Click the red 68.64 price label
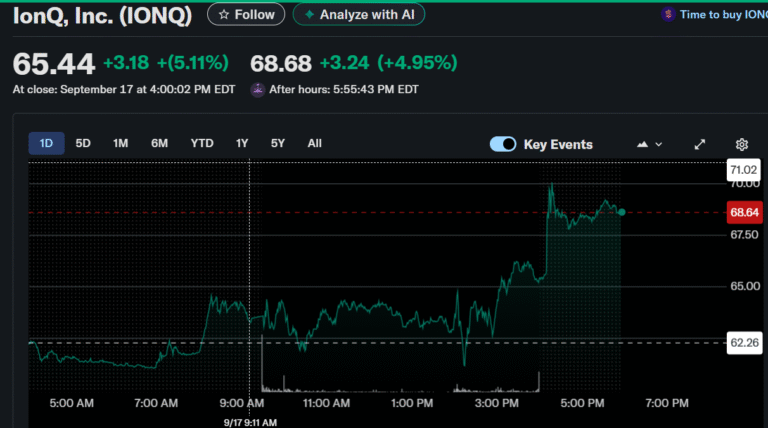 pos(745,212)
